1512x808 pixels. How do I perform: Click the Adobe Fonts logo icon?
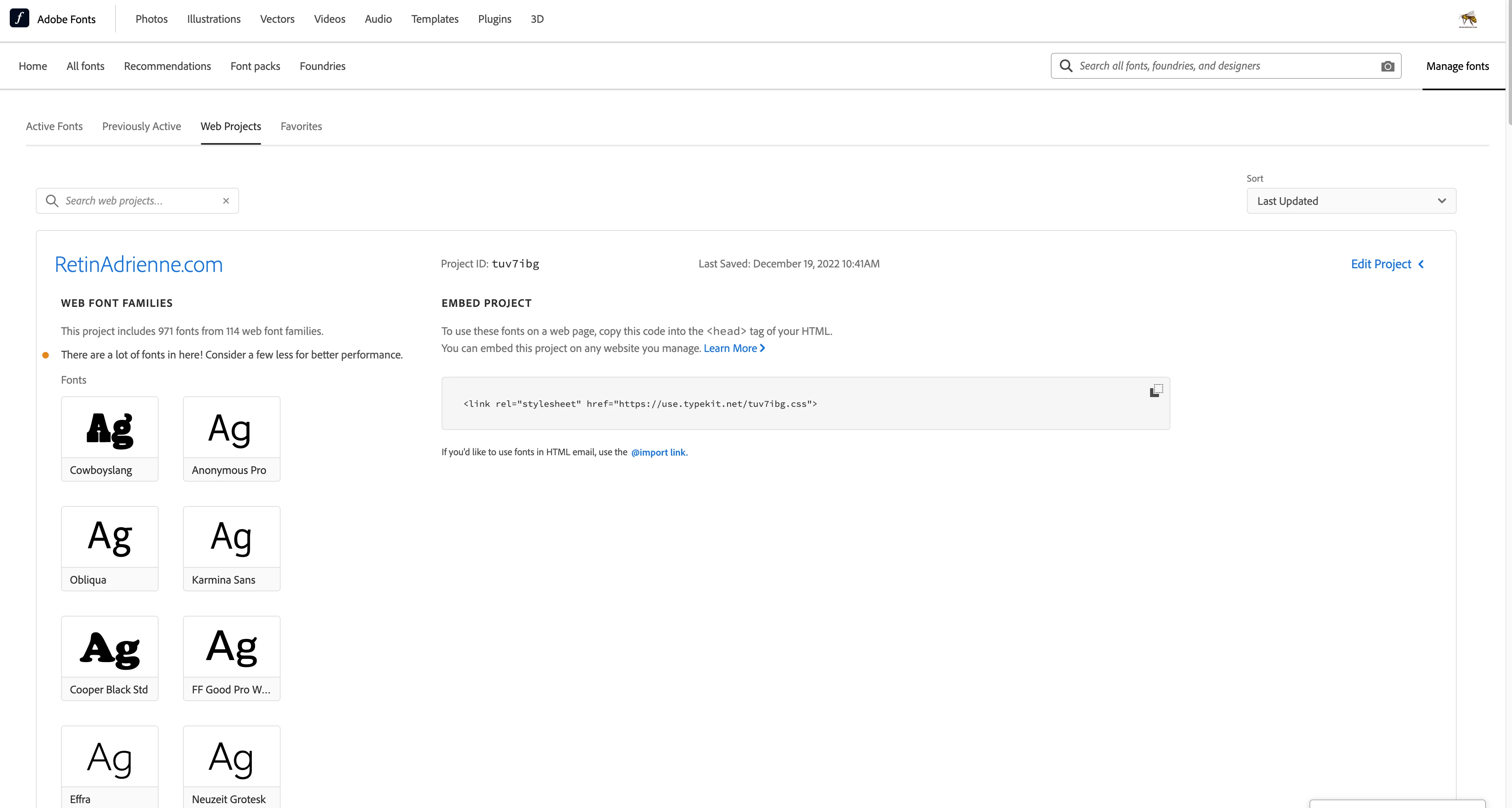(20, 18)
